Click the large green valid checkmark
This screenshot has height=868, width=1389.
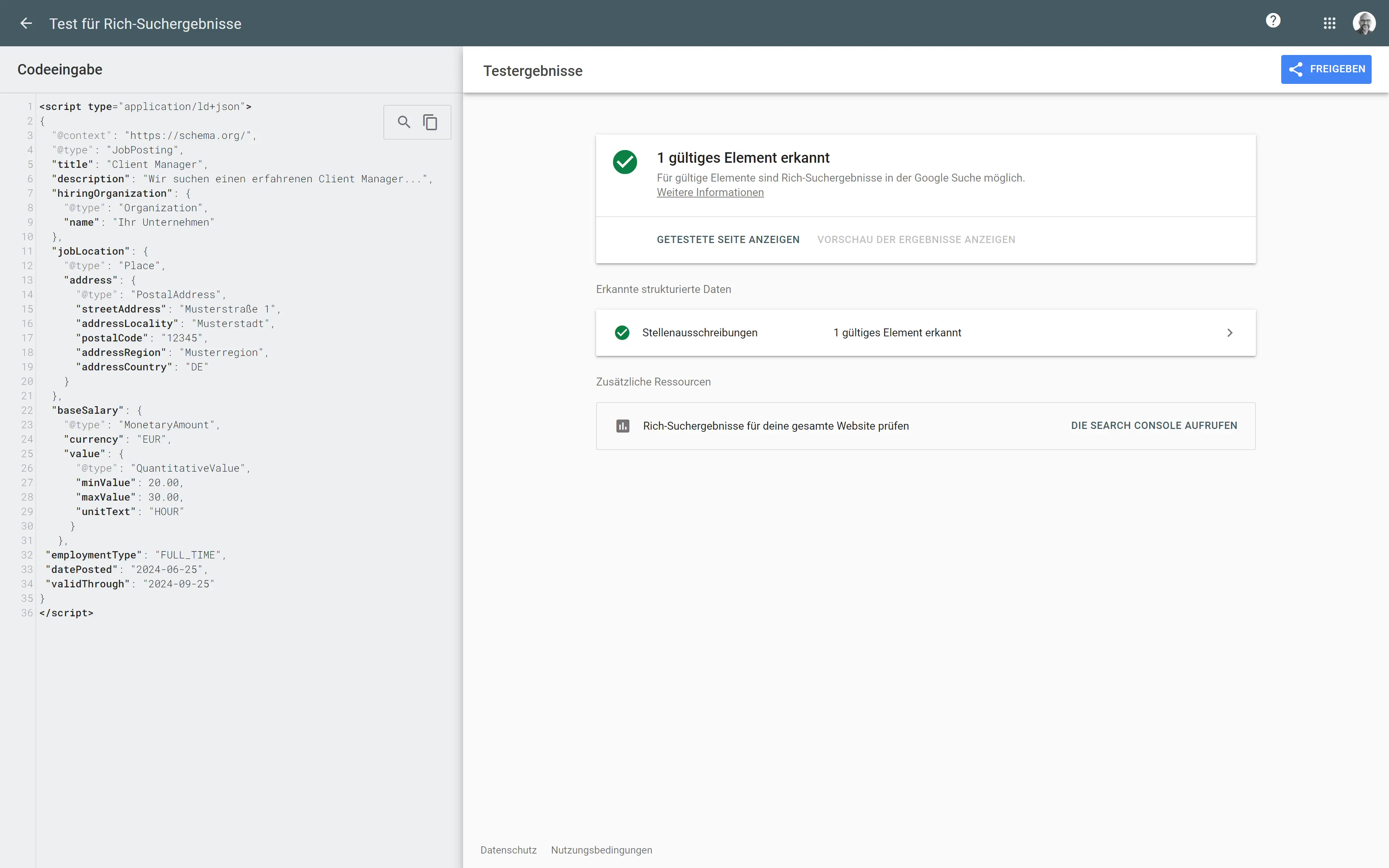pos(625,162)
